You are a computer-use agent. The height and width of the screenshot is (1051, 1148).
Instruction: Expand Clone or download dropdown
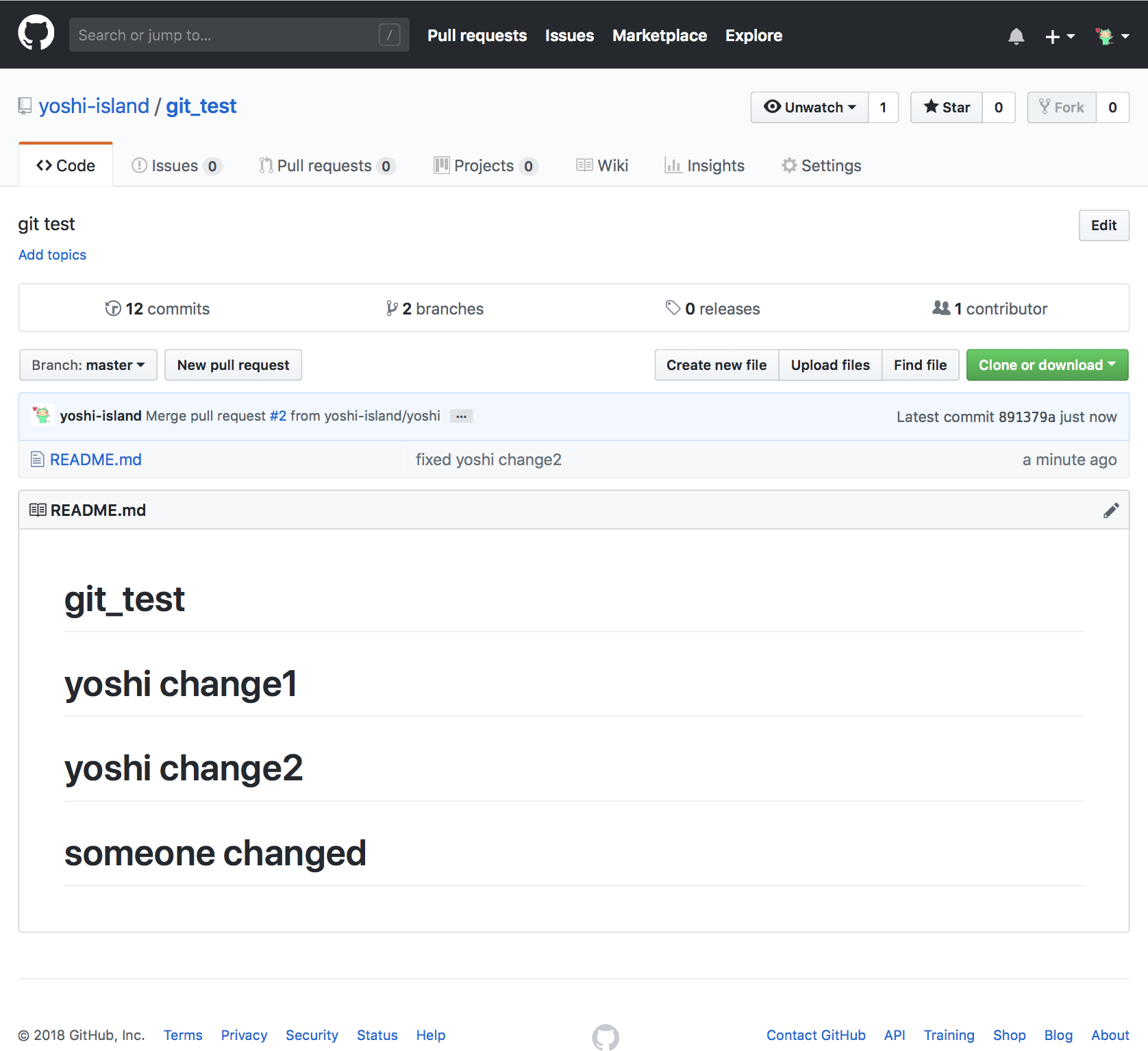[x=1047, y=365]
